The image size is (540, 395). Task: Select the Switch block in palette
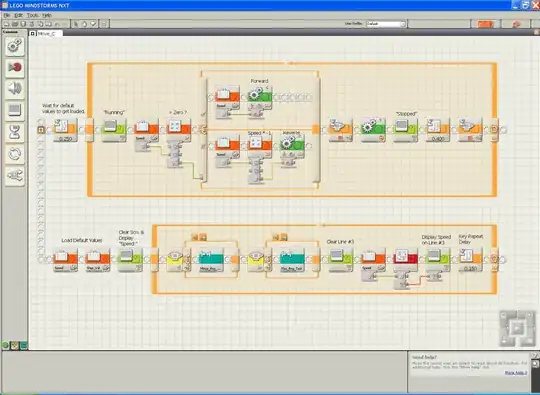(x=15, y=176)
